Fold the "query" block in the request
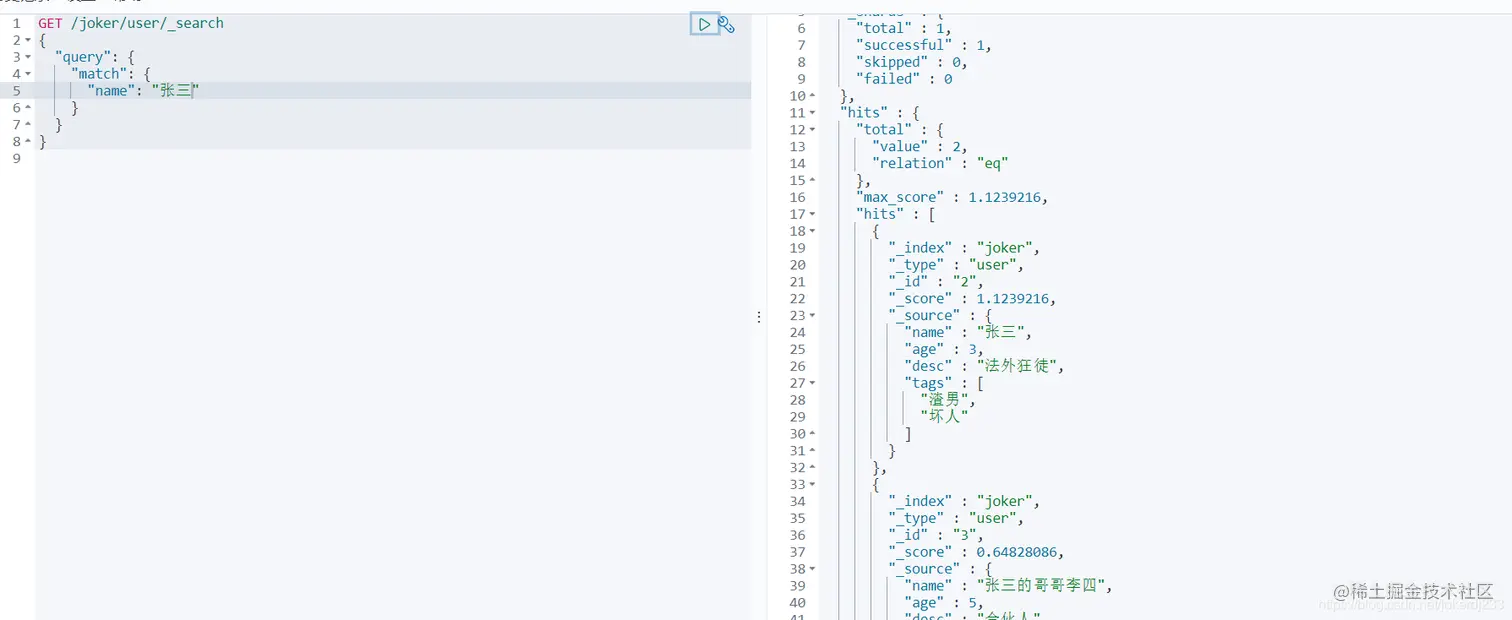This screenshot has width=1512, height=620. (x=28, y=57)
